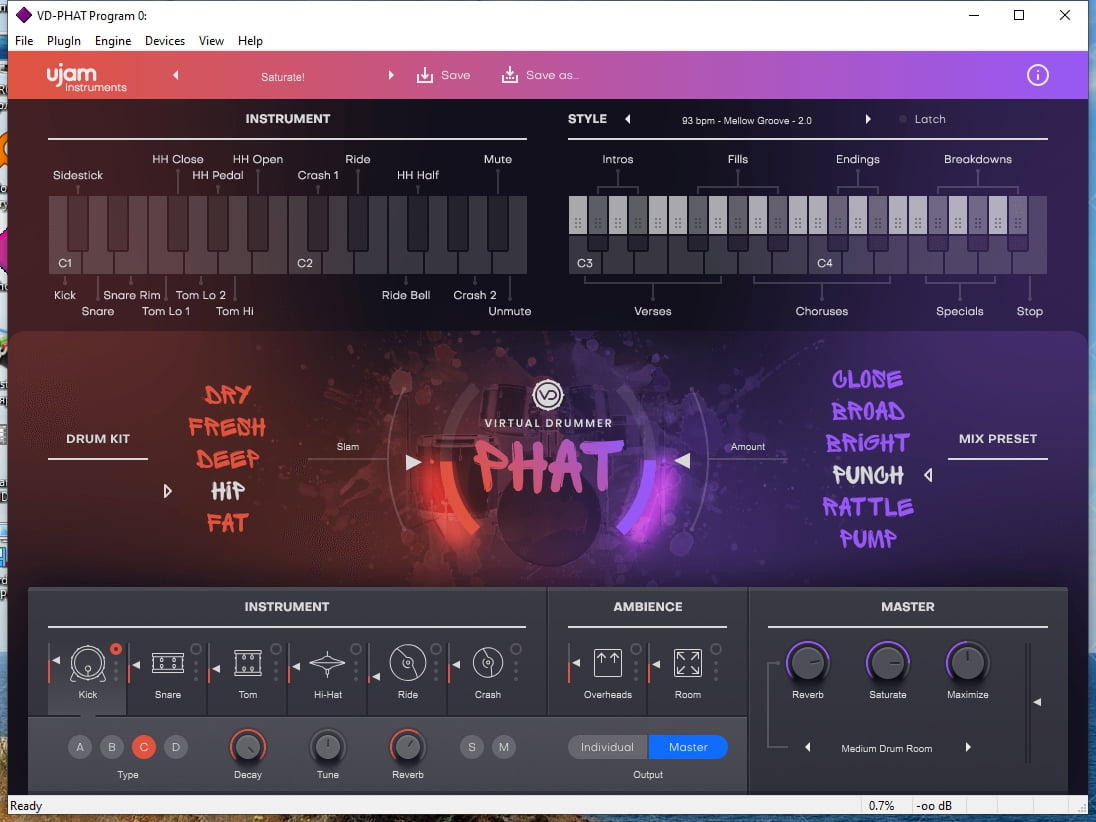1096x822 pixels.
Task: Open the Devices menu
Action: (165, 41)
